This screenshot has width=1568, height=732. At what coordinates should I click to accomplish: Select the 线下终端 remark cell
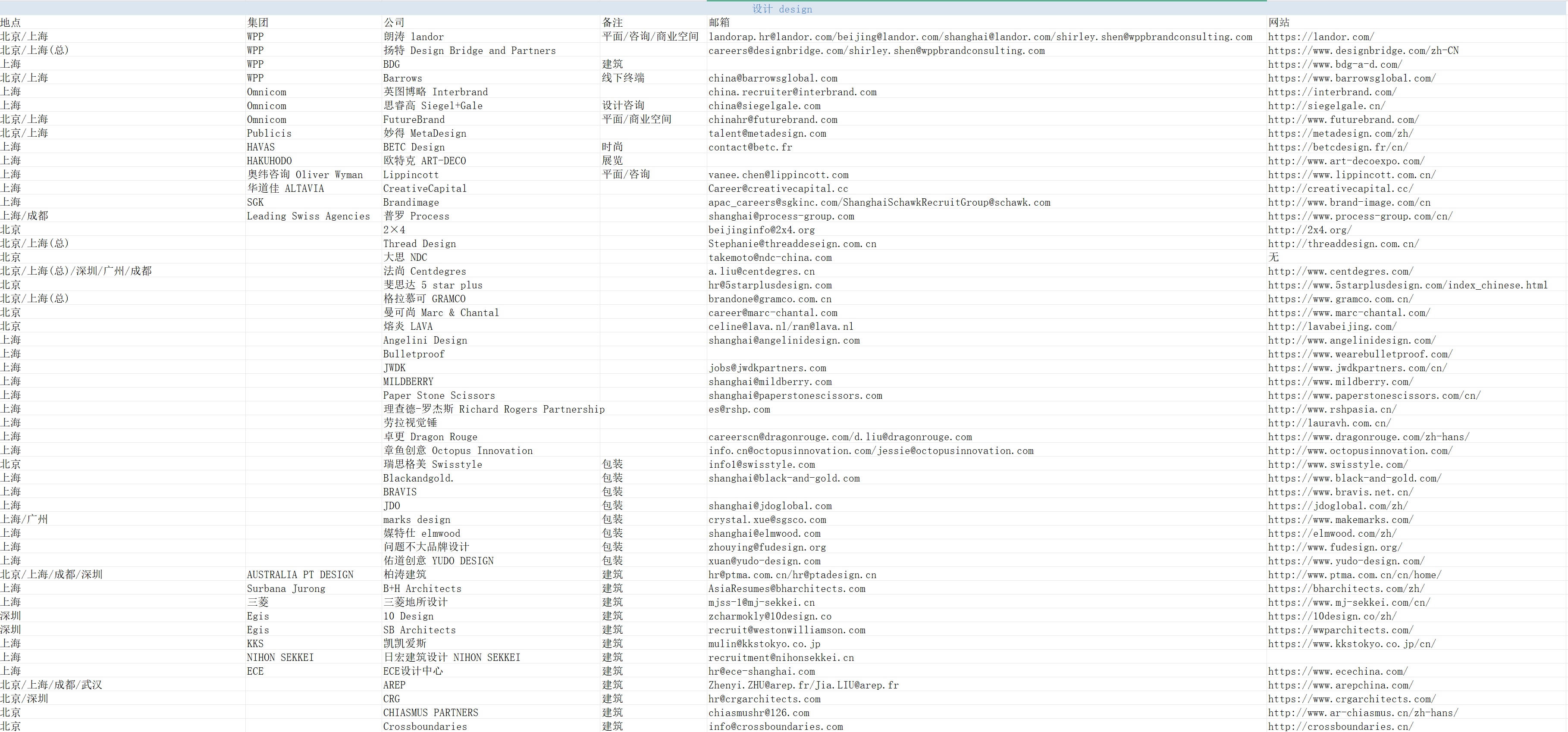tap(623, 78)
